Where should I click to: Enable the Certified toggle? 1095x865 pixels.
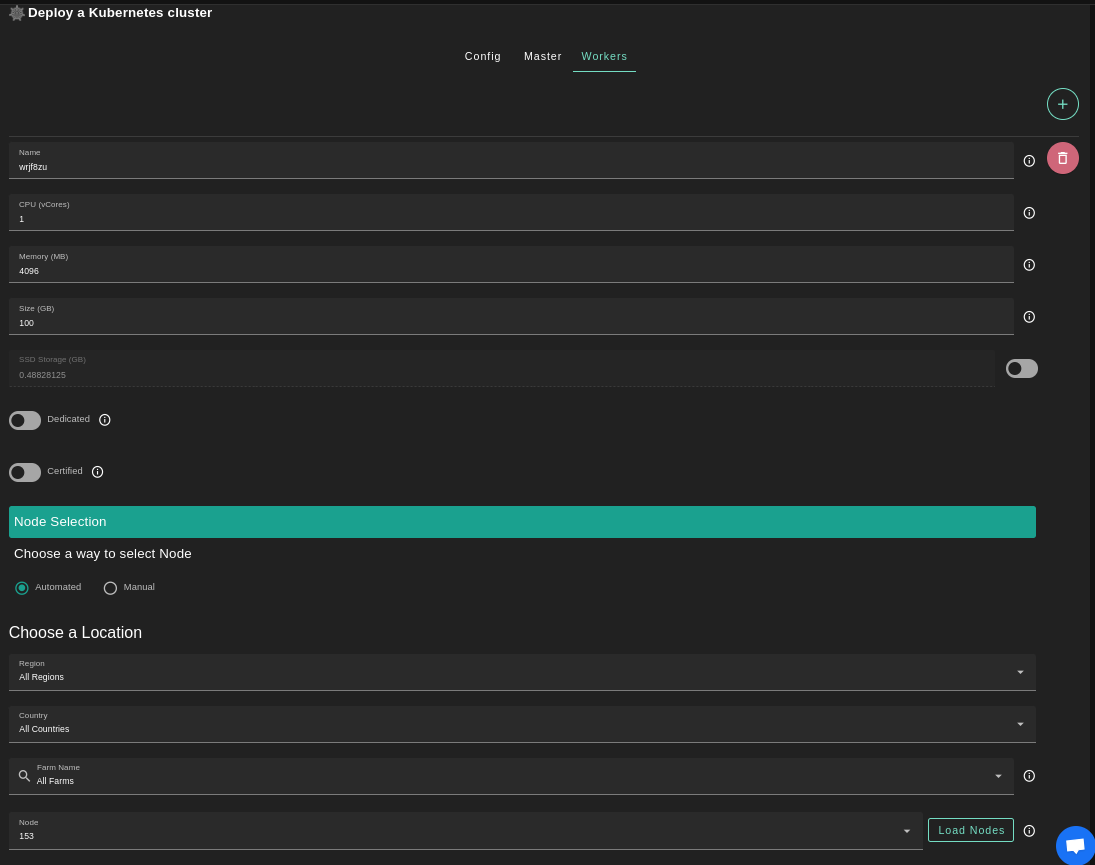coord(25,472)
